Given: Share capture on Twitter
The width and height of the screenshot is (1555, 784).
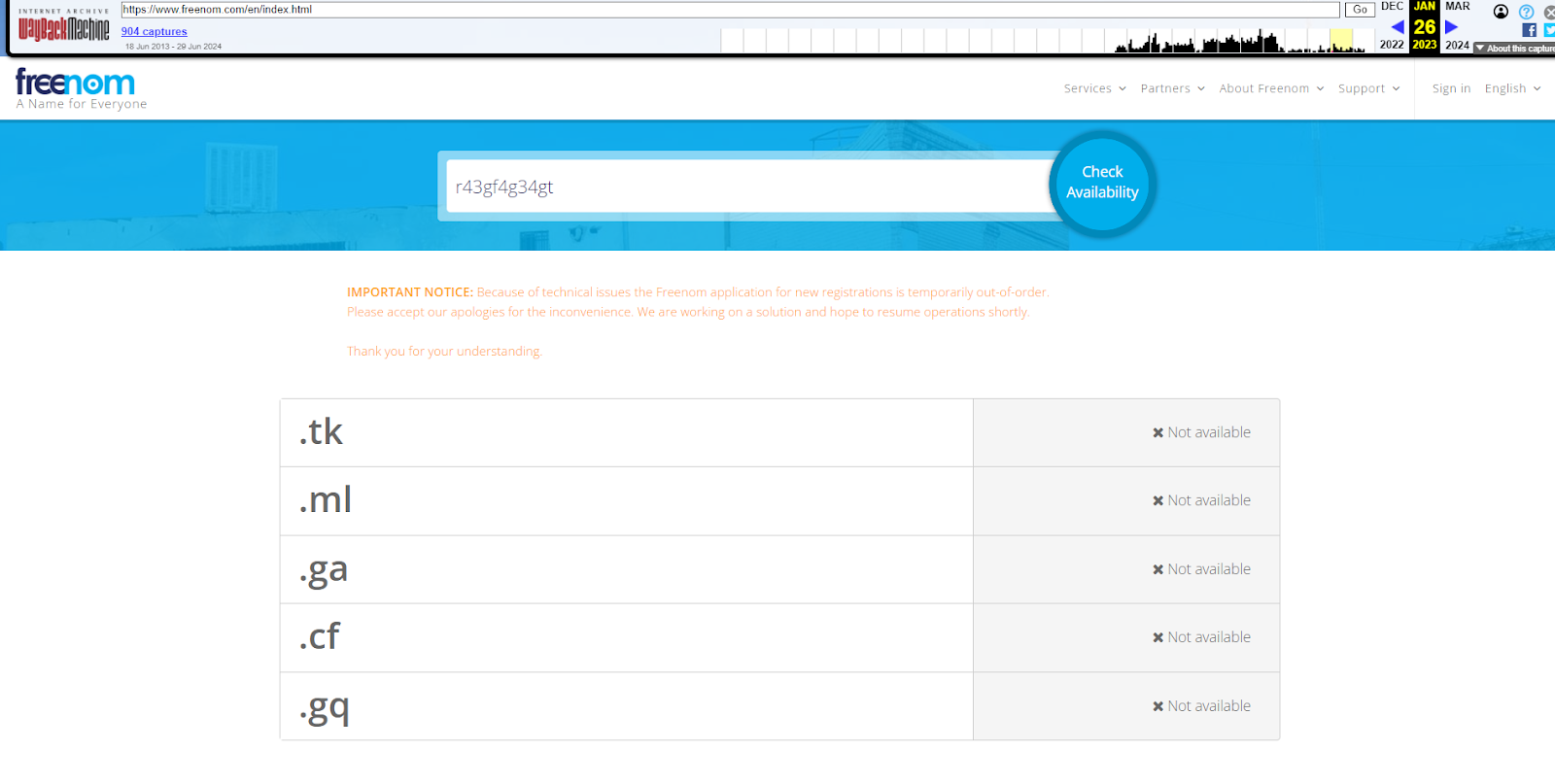Looking at the screenshot, I should point(1549,30).
